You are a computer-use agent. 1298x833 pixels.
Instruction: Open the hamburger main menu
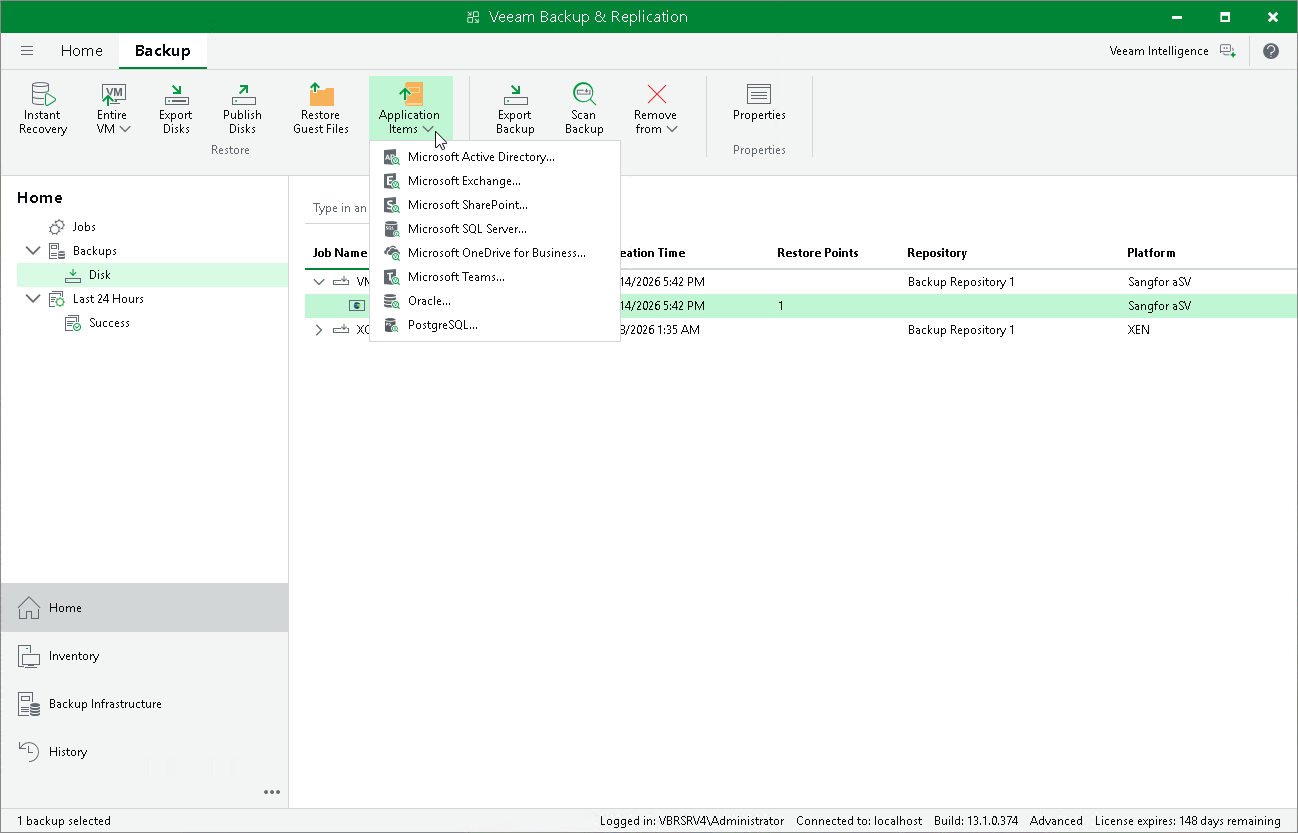27,51
